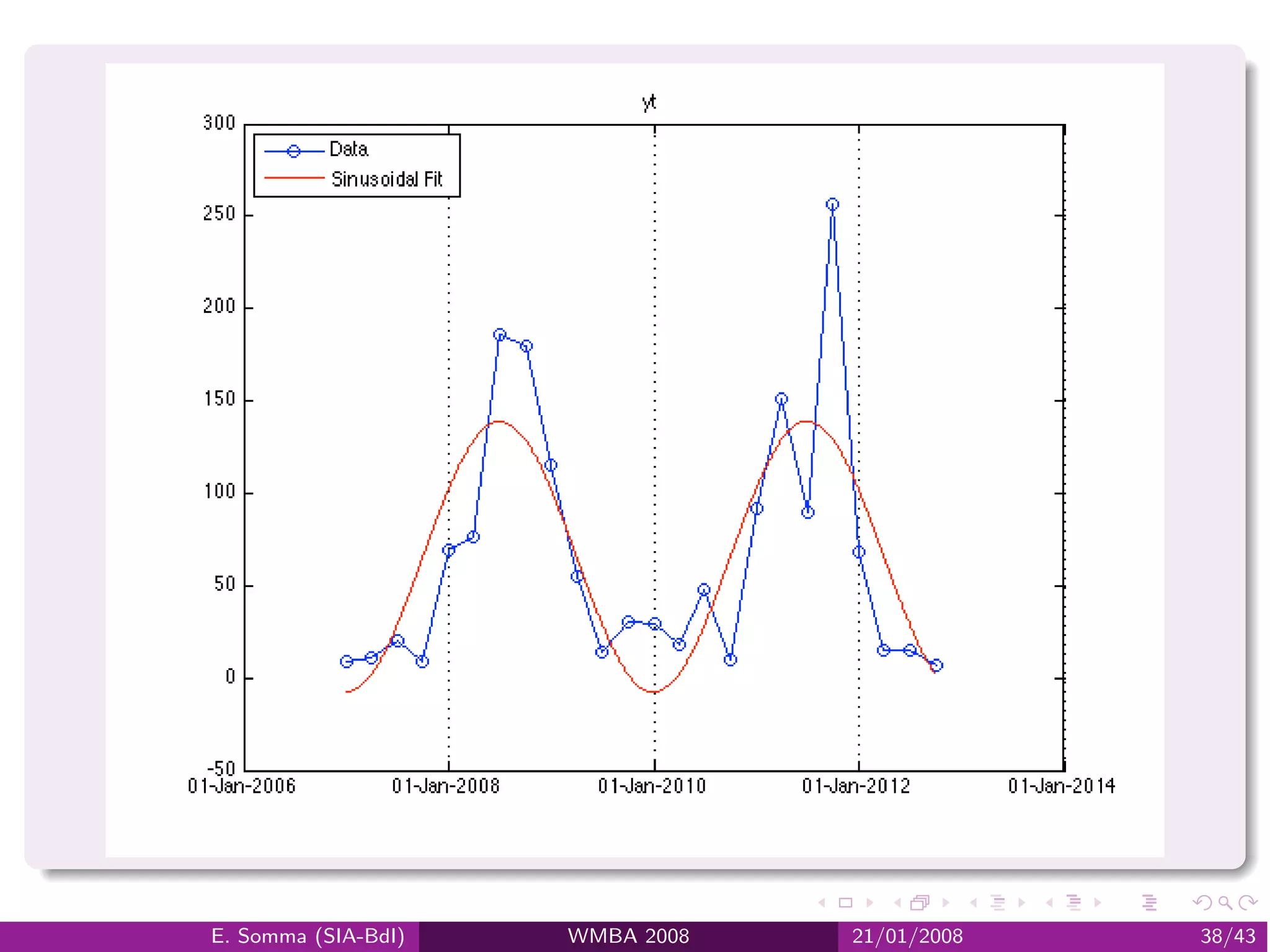Click author name E. Somma (SIA-BdI)
The width and height of the screenshot is (1270, 952).
pyautogui.click(x=308, y=936)
